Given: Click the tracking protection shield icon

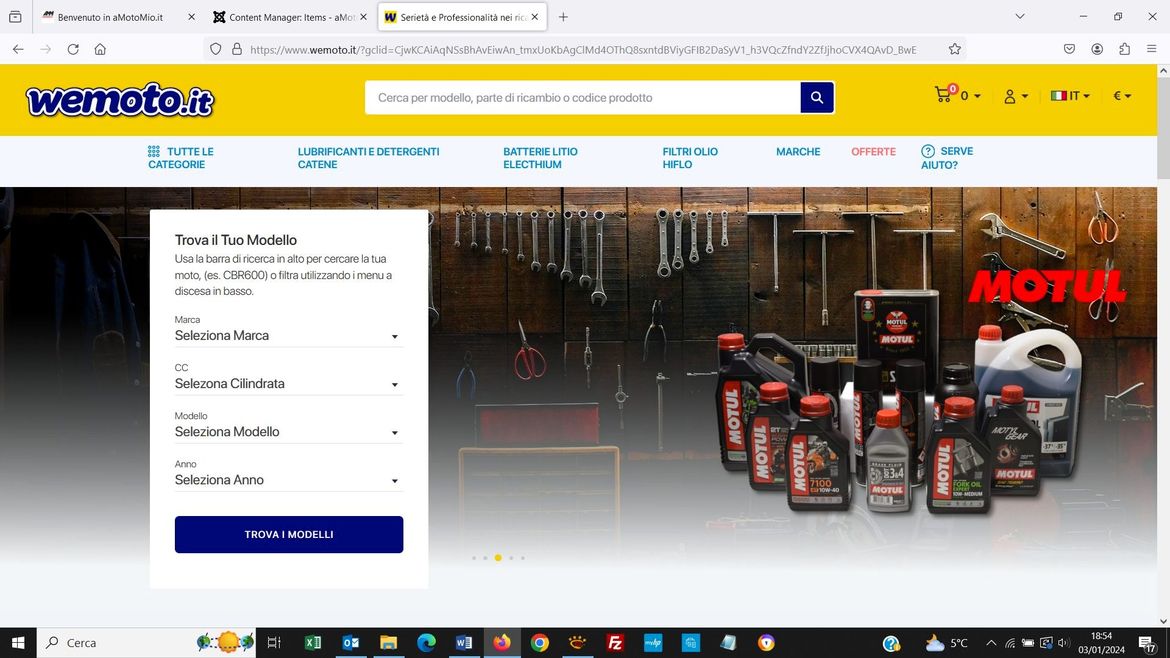Looking at the screenshot, I should point(216,49).
